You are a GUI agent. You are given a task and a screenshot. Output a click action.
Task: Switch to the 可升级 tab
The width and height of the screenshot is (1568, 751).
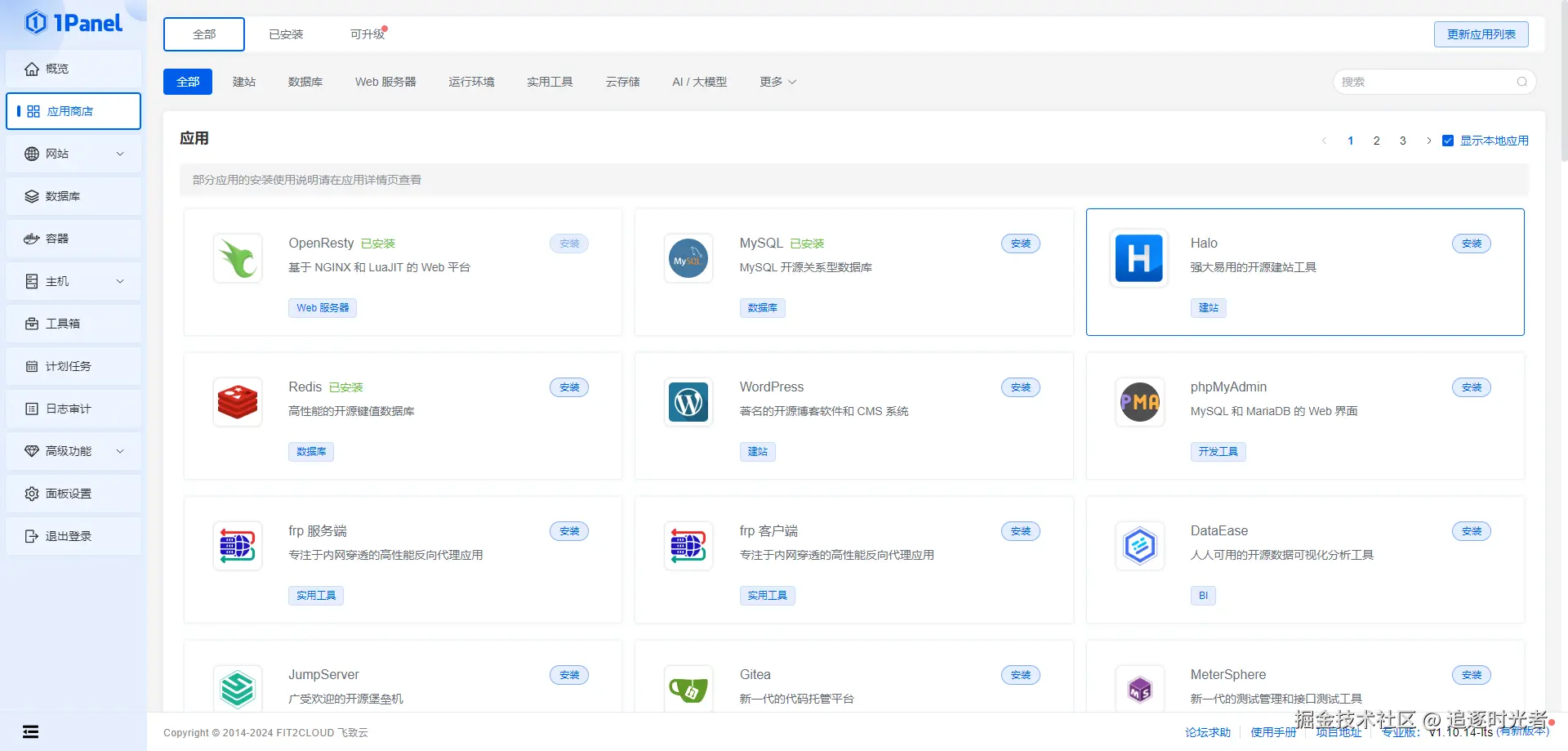click(x=367, y=34)
